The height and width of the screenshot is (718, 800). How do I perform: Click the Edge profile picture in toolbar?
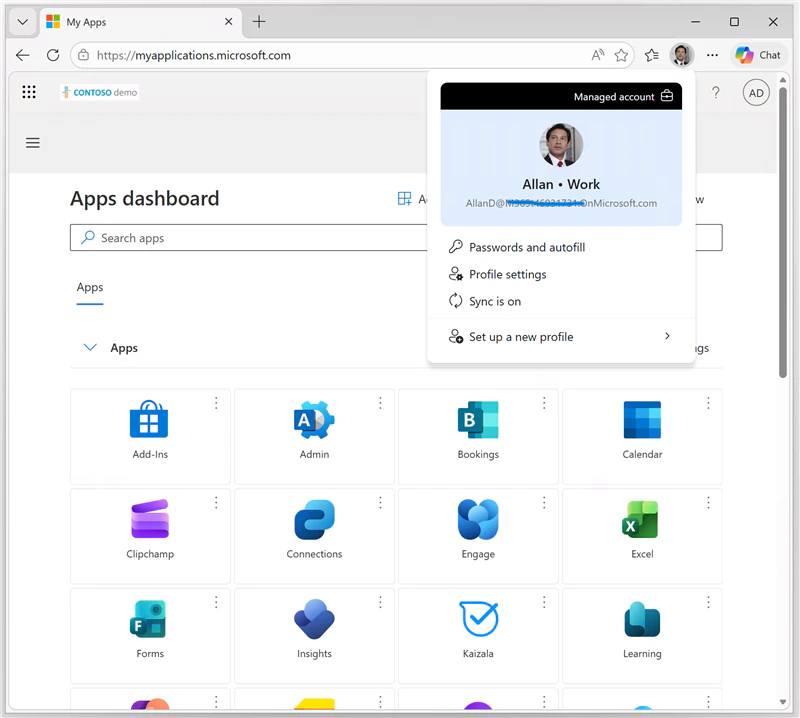click(682, 55)
